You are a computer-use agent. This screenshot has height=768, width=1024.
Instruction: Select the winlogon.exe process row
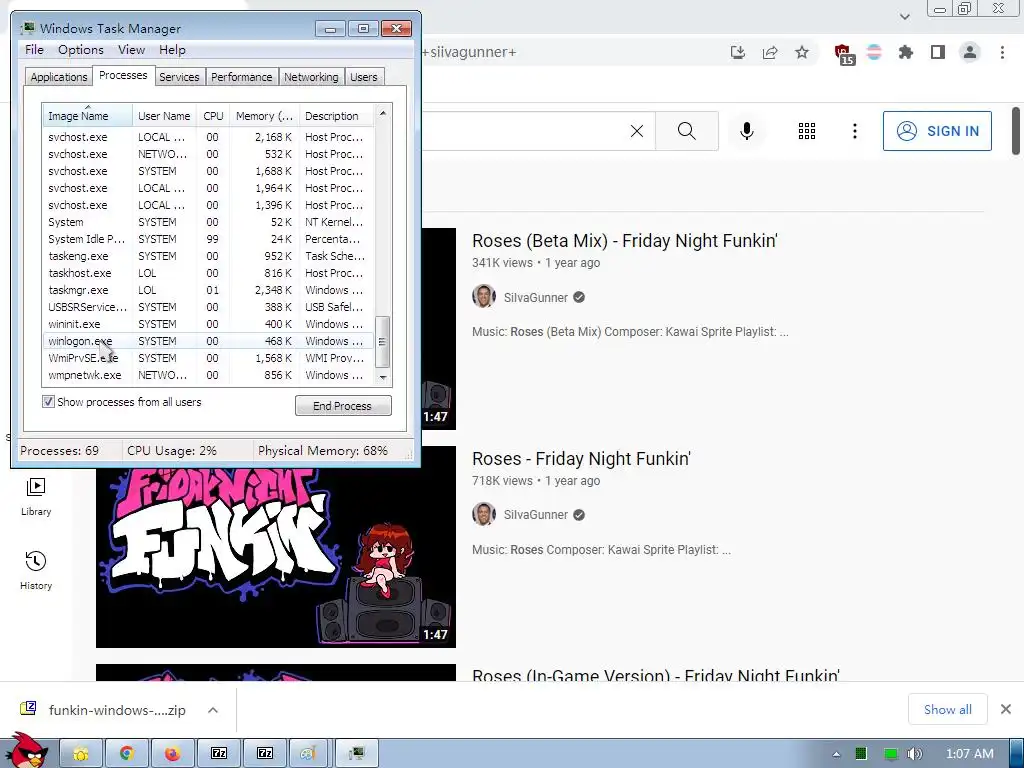[x=208, y=341]
